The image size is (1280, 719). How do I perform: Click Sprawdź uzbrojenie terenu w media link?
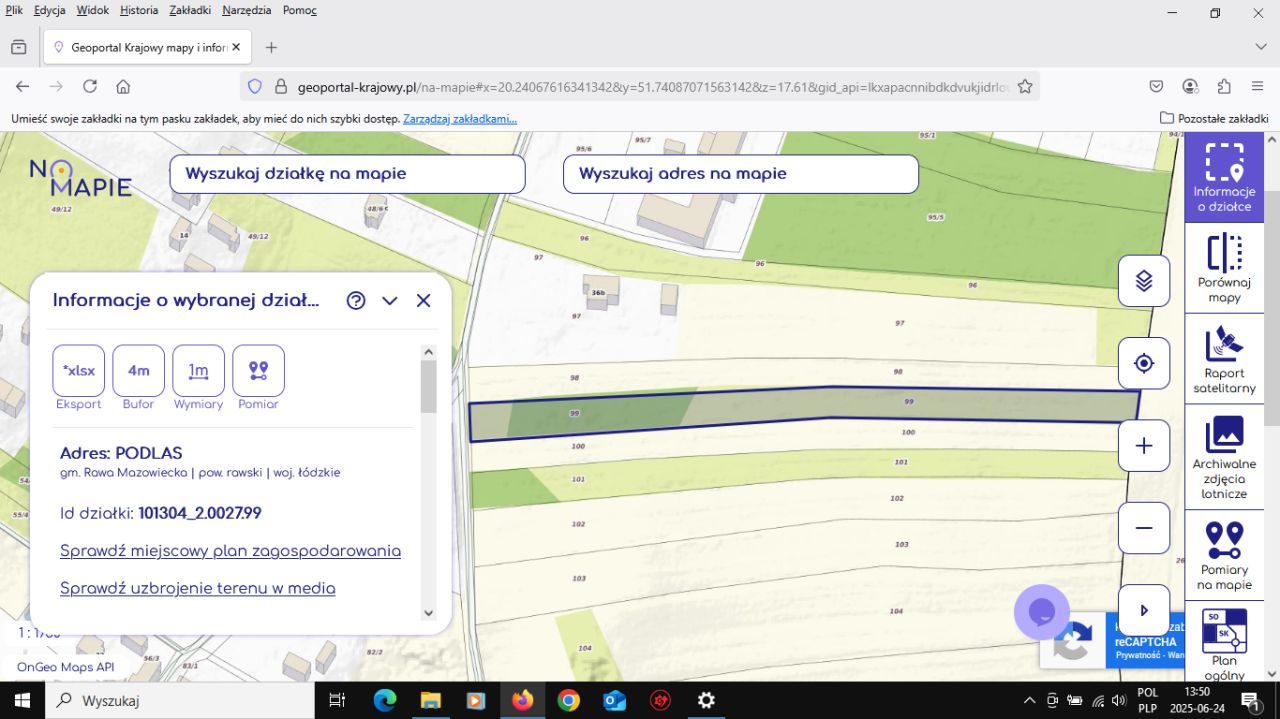(198, 588)
